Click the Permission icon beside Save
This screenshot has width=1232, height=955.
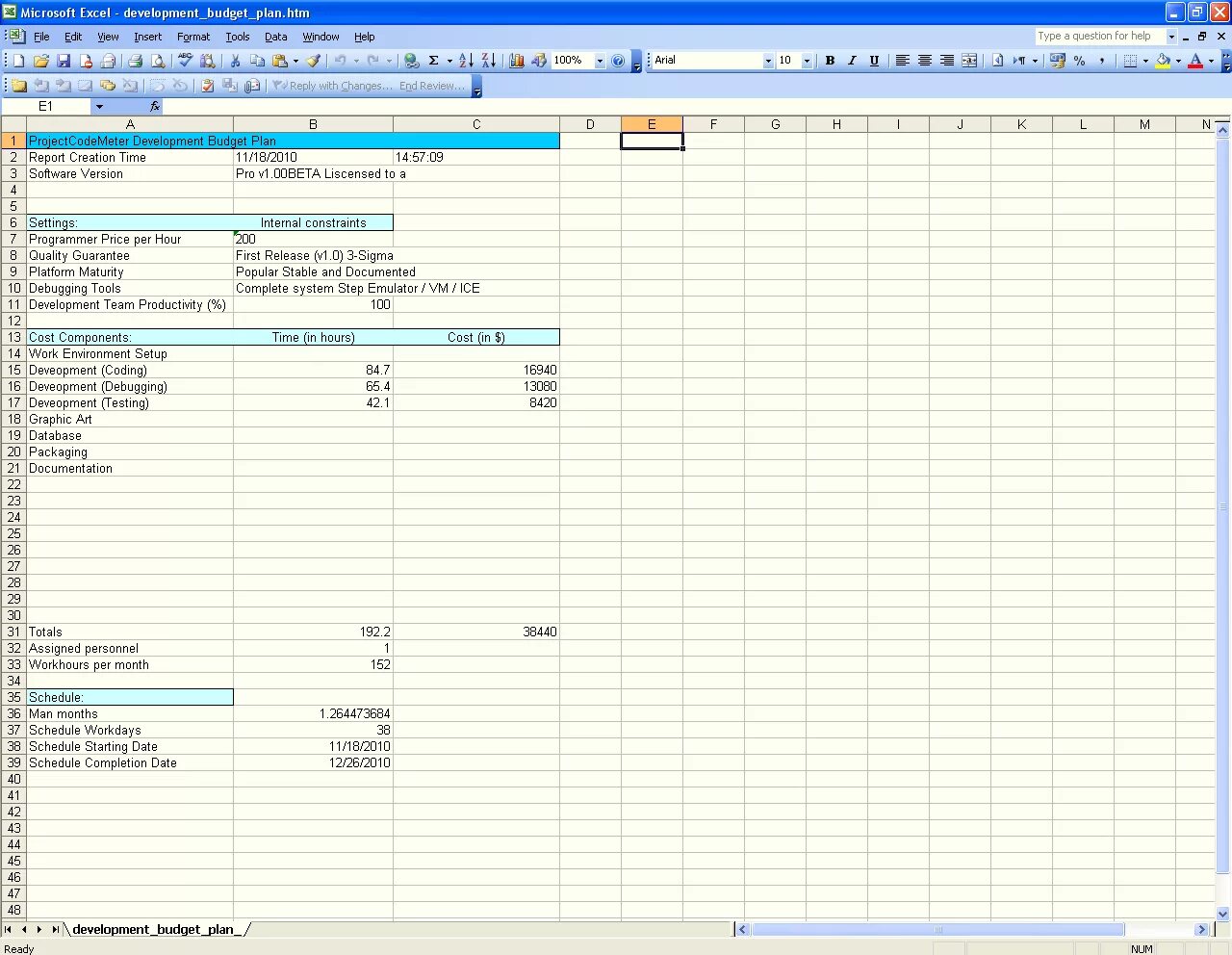point(86,61)
